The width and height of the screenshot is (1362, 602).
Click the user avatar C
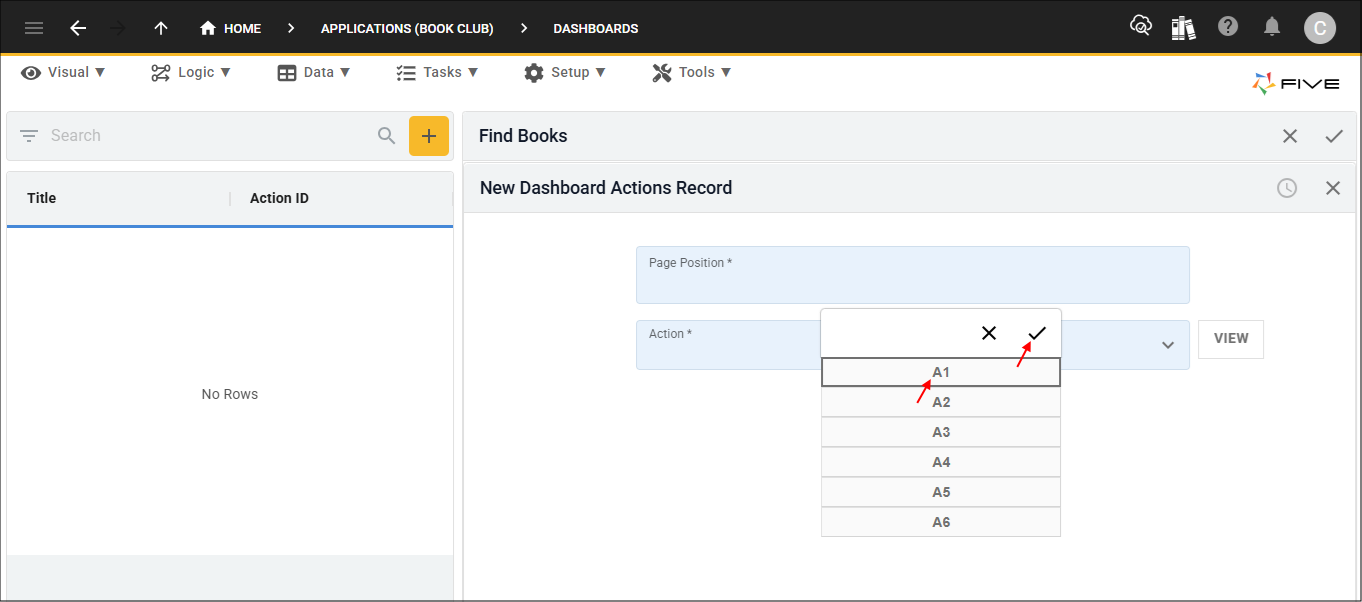point(1319,28)
